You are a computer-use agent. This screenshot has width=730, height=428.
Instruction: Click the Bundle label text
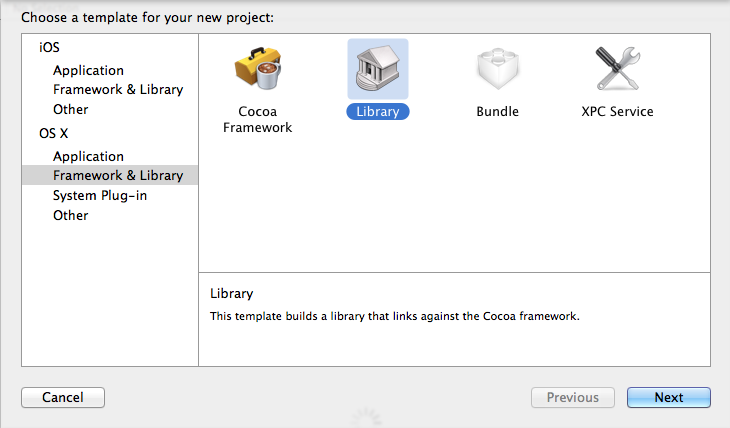[497, 112]
